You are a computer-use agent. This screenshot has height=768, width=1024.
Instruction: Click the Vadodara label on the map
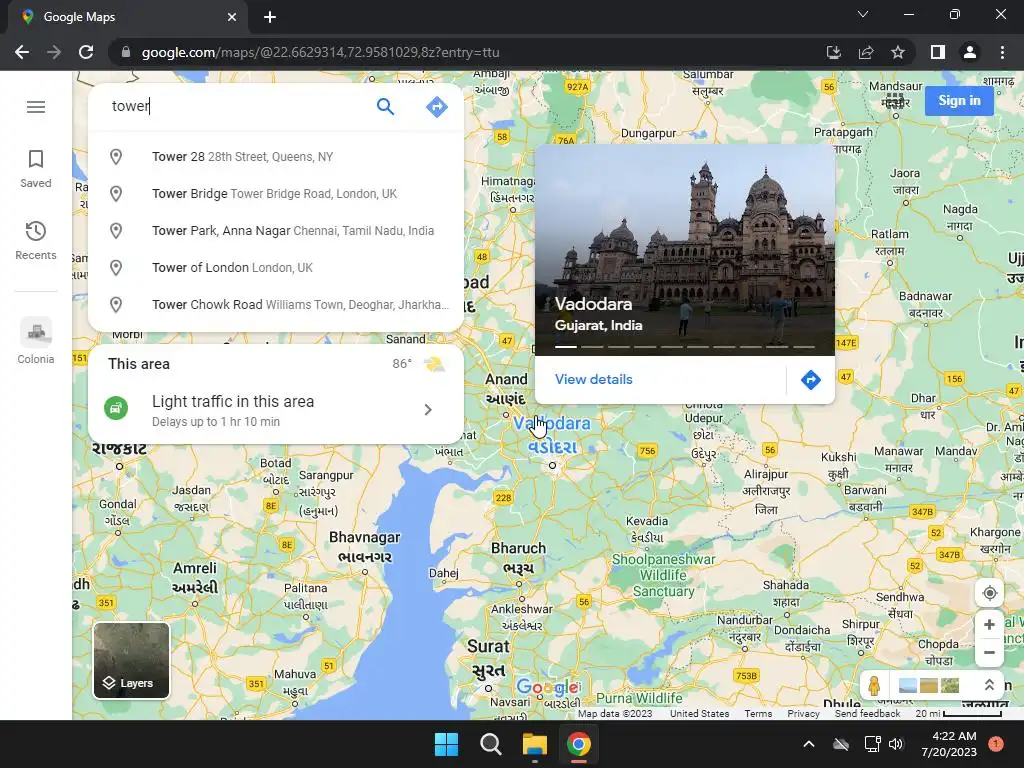pyautogui.click(x=552, y=435)
